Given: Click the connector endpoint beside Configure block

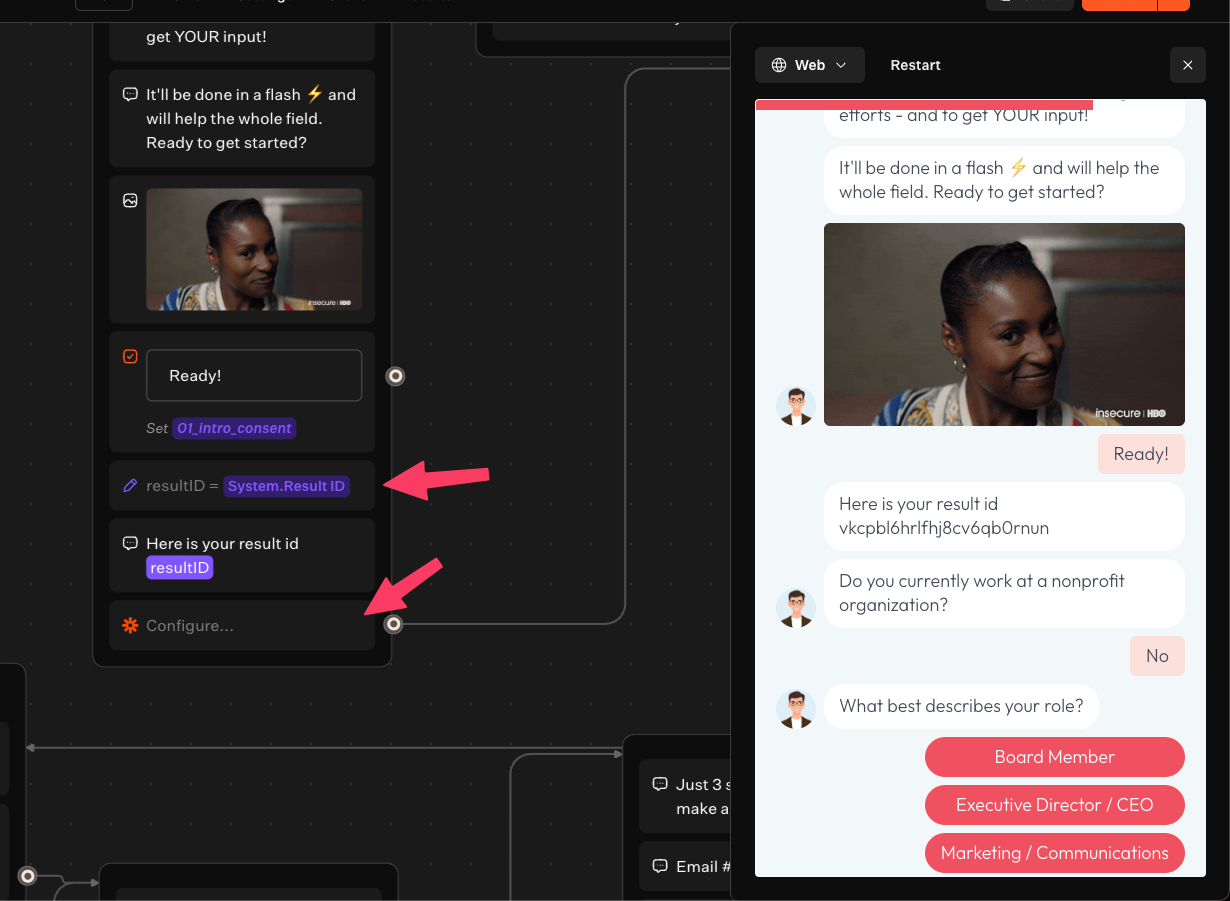Looking at the screenshot, I should pyautogui.click(x=394, y=624).
